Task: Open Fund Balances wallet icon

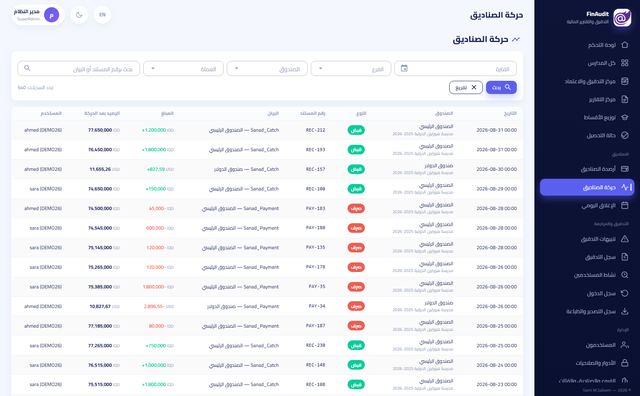Action: pyautogui.click(x=624, y=169)
